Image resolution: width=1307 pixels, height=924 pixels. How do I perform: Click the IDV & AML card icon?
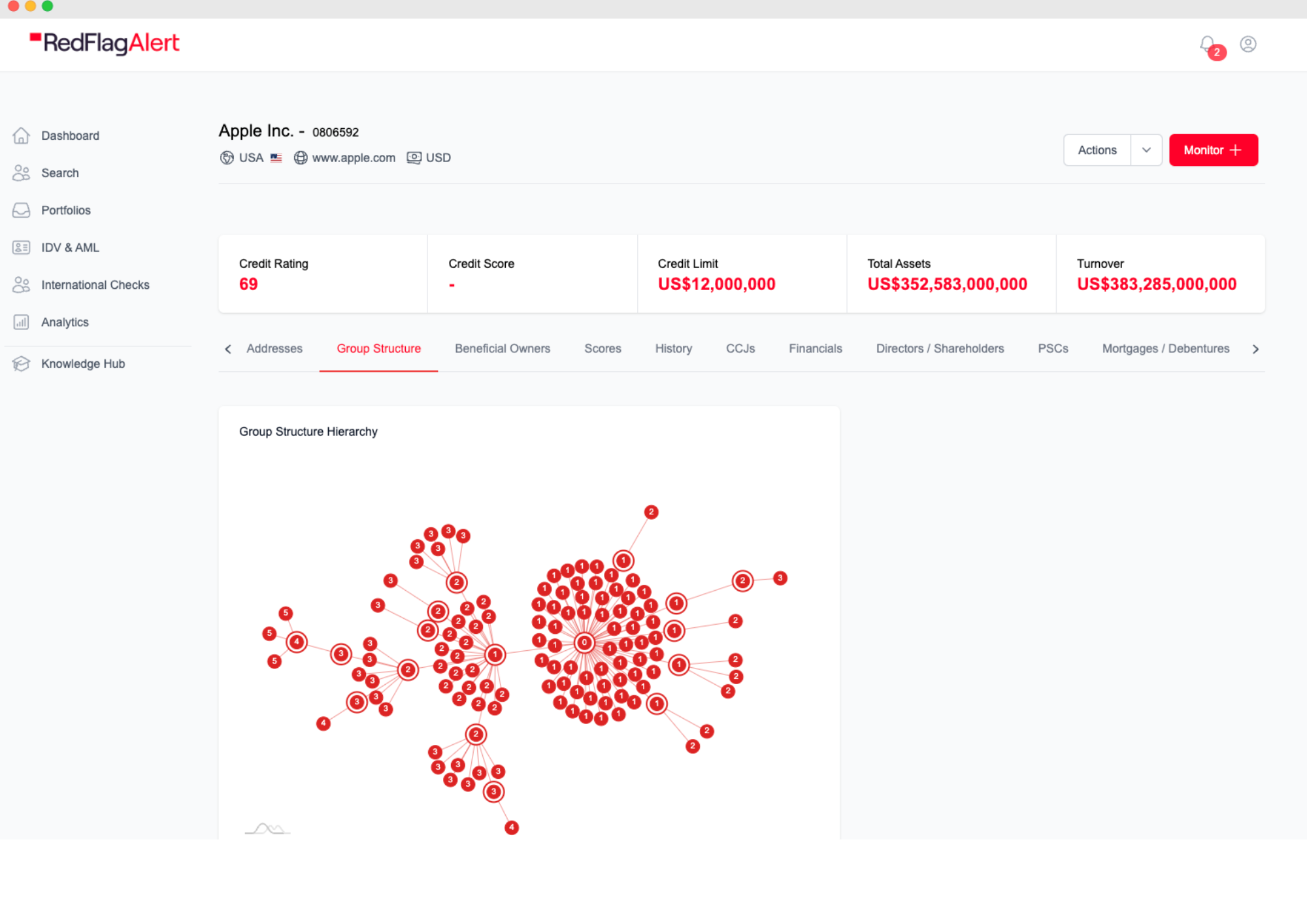(22, 247)
